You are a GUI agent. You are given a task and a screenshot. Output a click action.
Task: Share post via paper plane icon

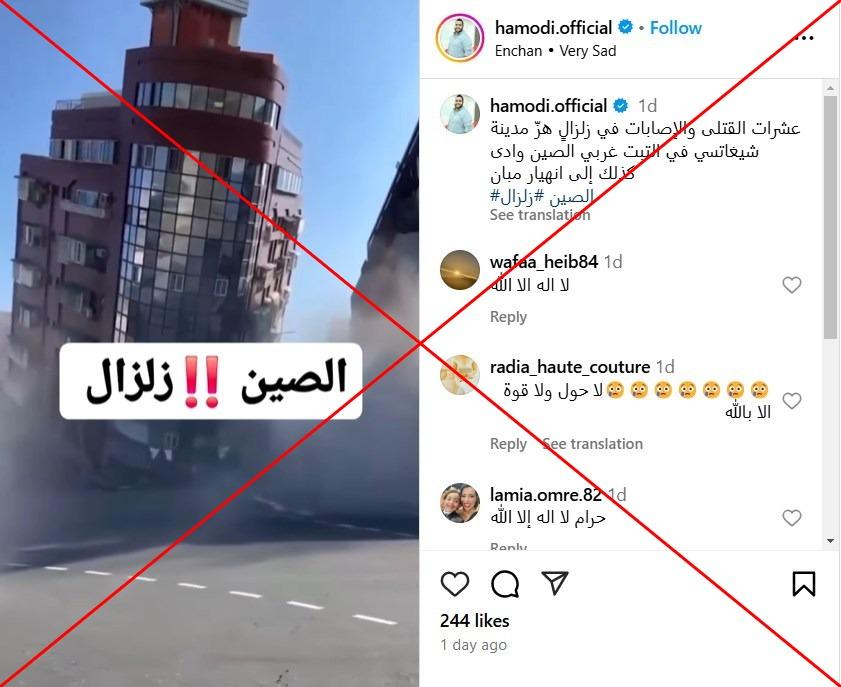(555, 582)
